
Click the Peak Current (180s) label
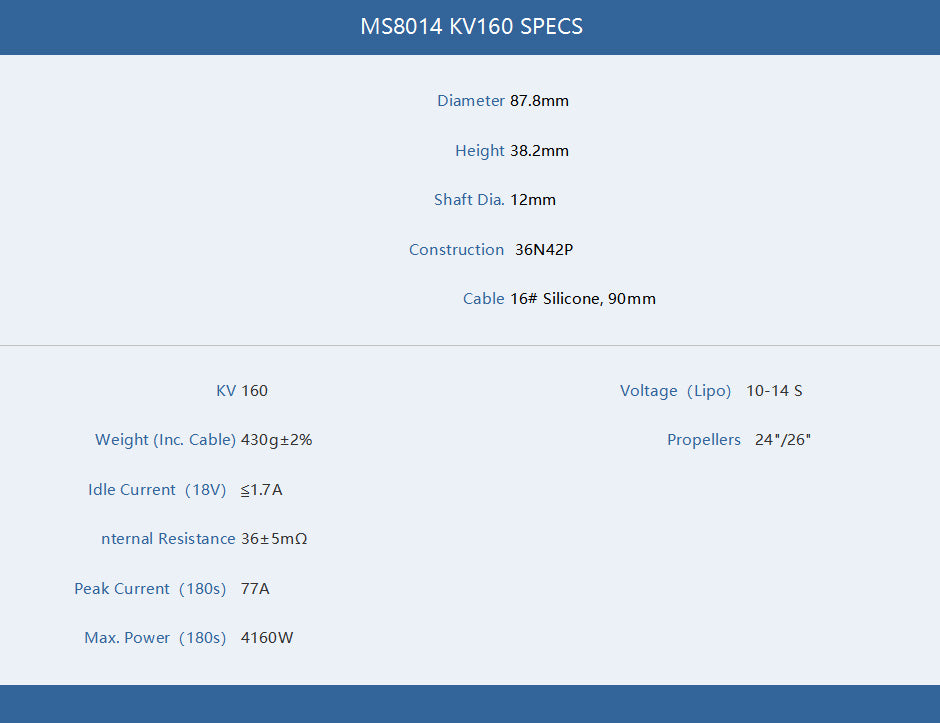click(x=150, y=589)
